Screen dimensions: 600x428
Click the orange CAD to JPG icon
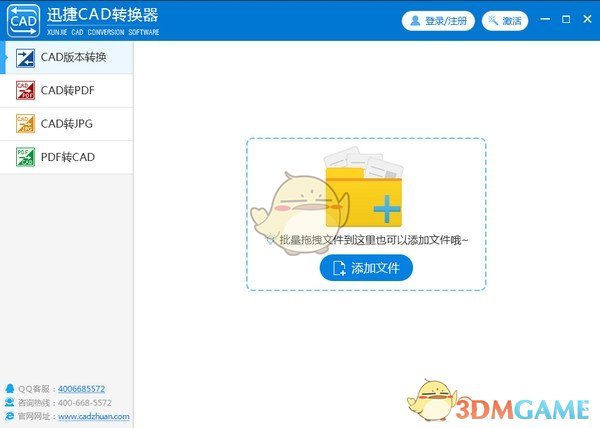point(26,124)
